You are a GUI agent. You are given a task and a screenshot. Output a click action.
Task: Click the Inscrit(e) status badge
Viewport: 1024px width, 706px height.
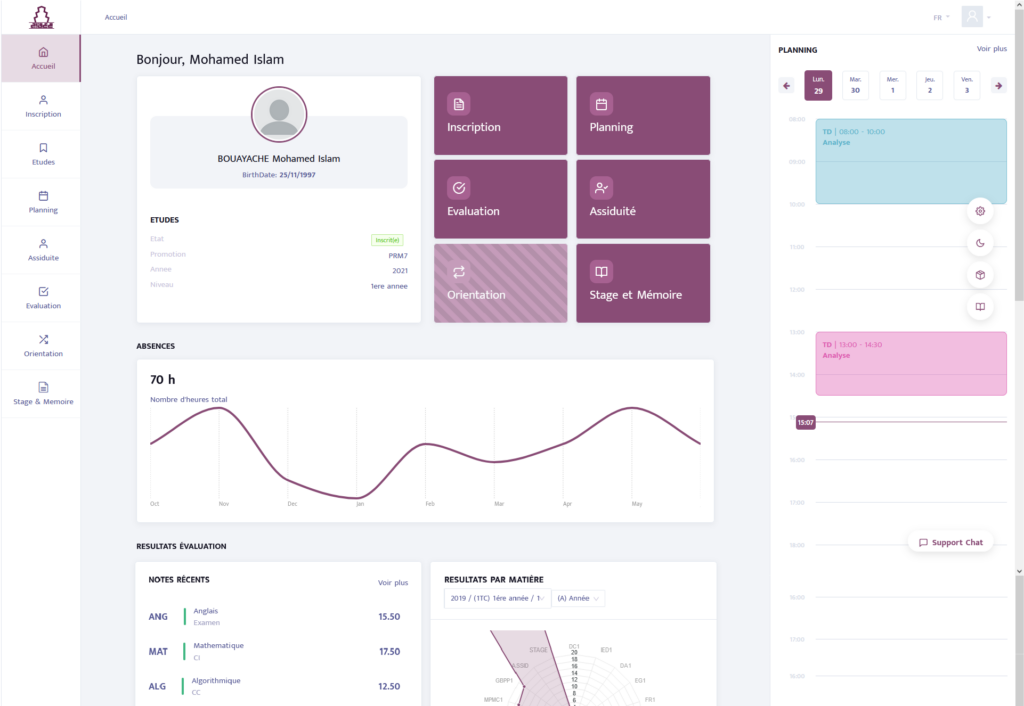[x=387, y=240]
